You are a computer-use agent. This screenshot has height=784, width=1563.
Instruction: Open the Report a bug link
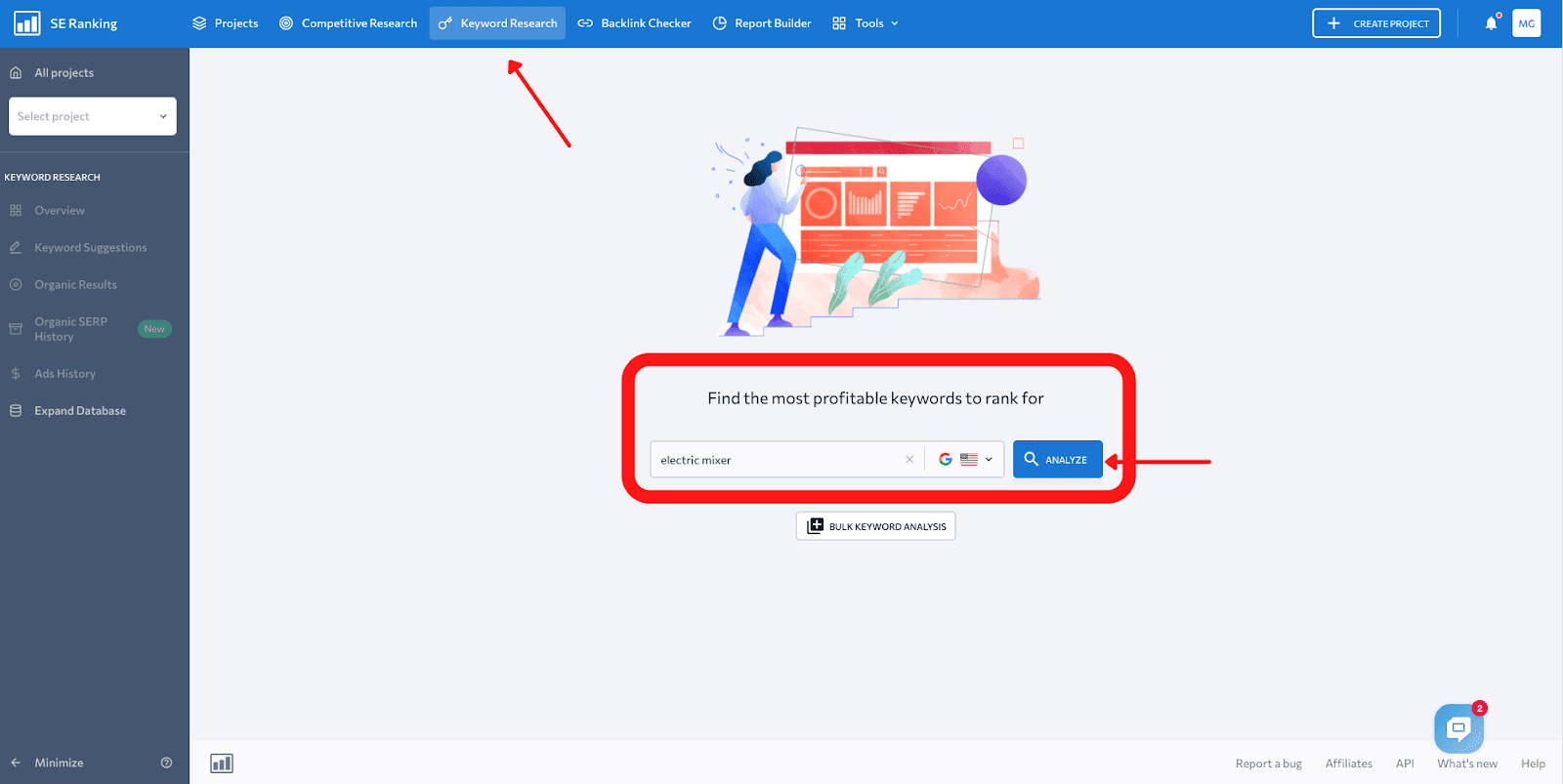click(1268, 763)
